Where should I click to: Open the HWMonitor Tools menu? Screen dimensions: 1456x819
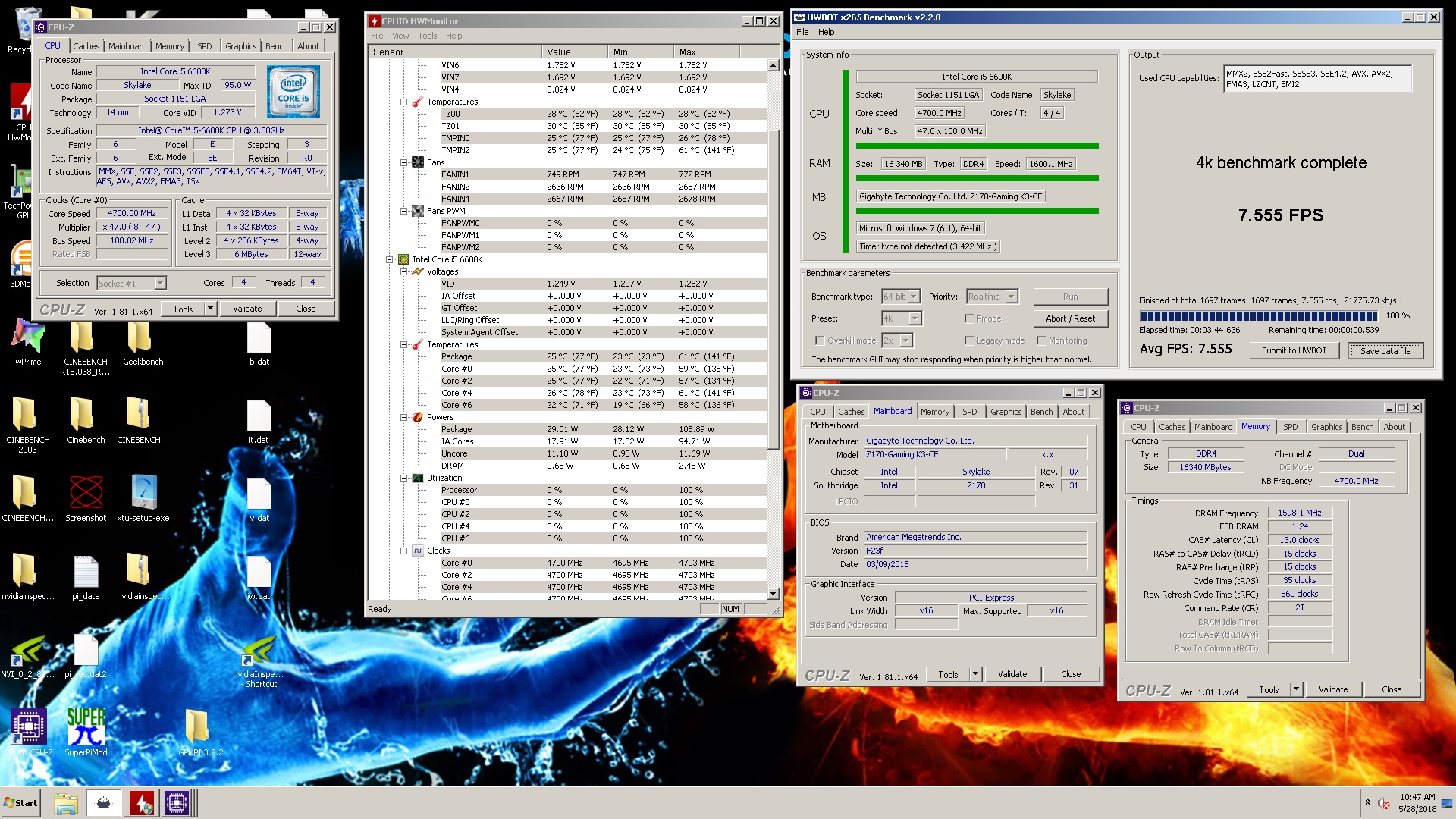(428, 36)
